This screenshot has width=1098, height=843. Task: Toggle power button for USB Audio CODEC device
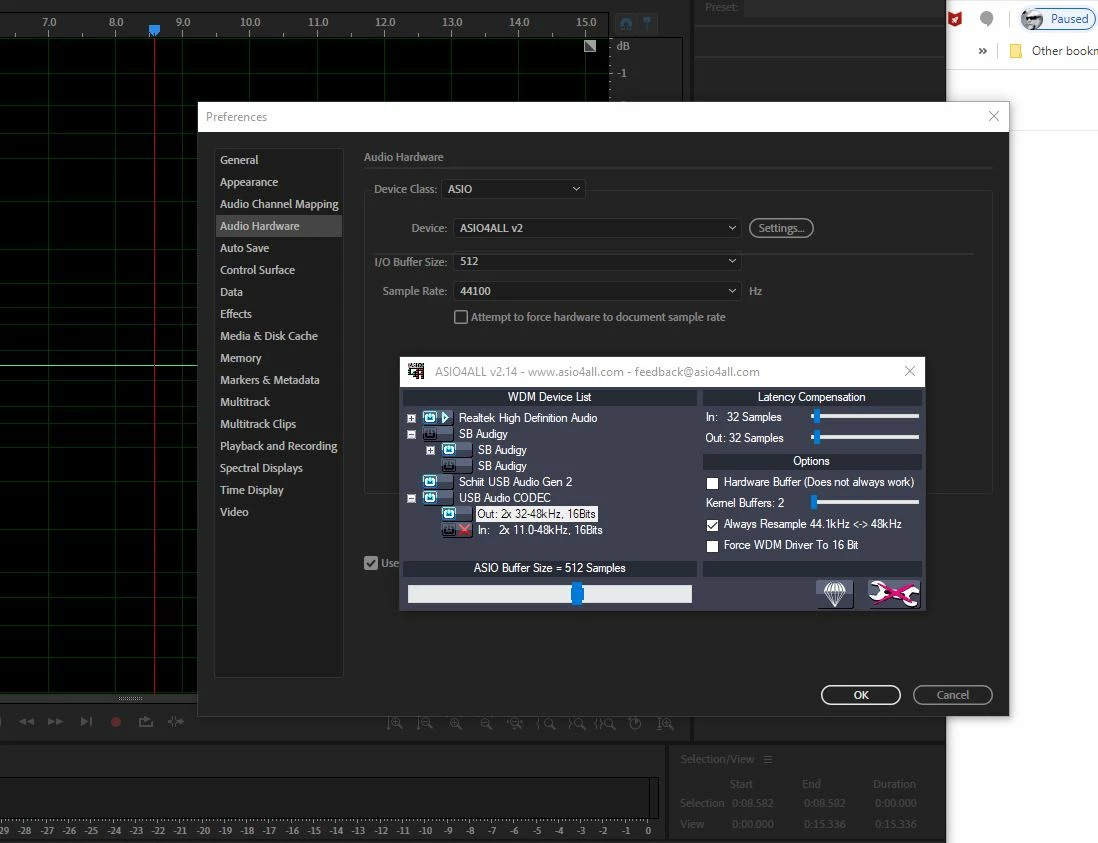(x=430, y=497)
